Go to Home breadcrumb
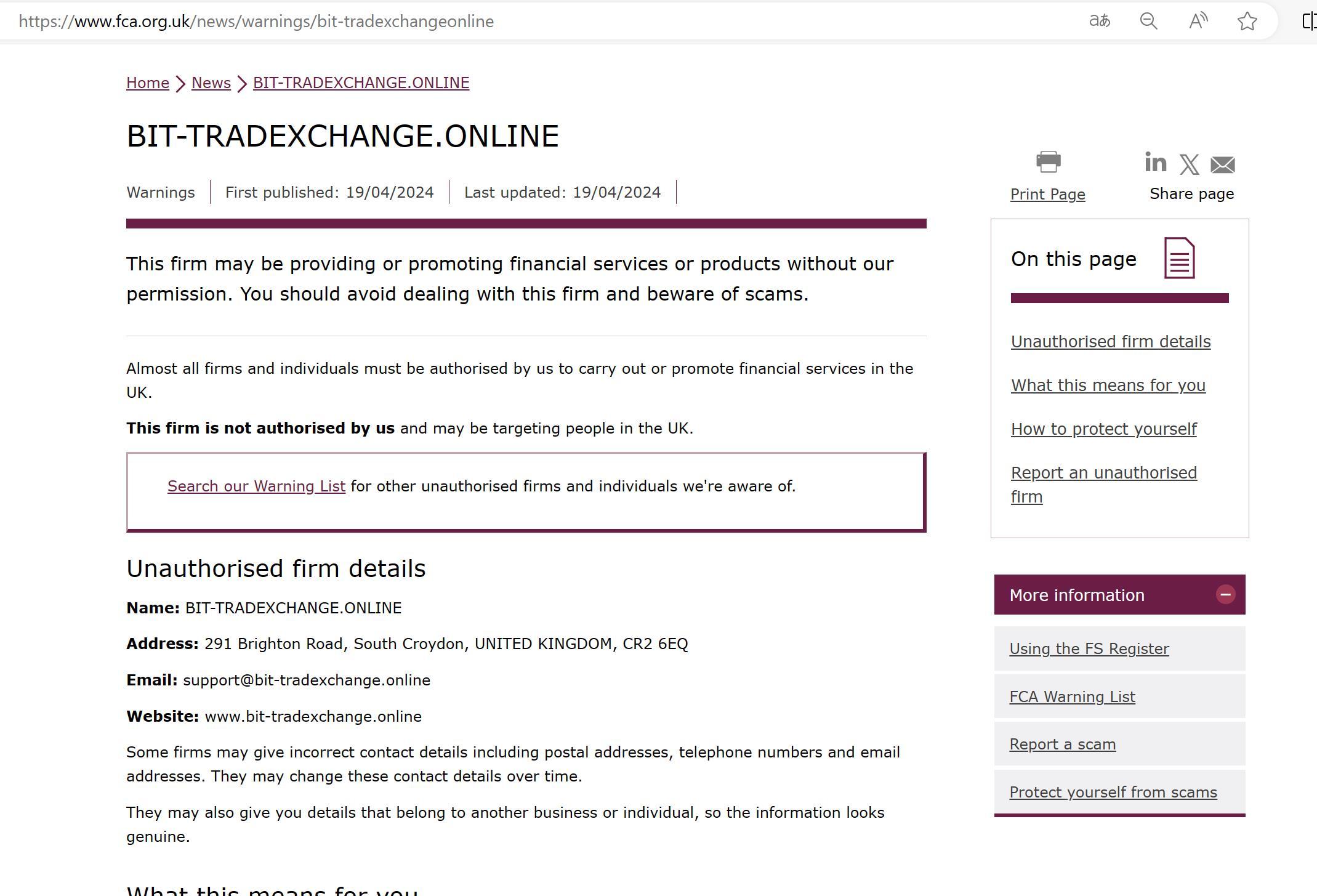1317x896 pixels. [148, 83]
